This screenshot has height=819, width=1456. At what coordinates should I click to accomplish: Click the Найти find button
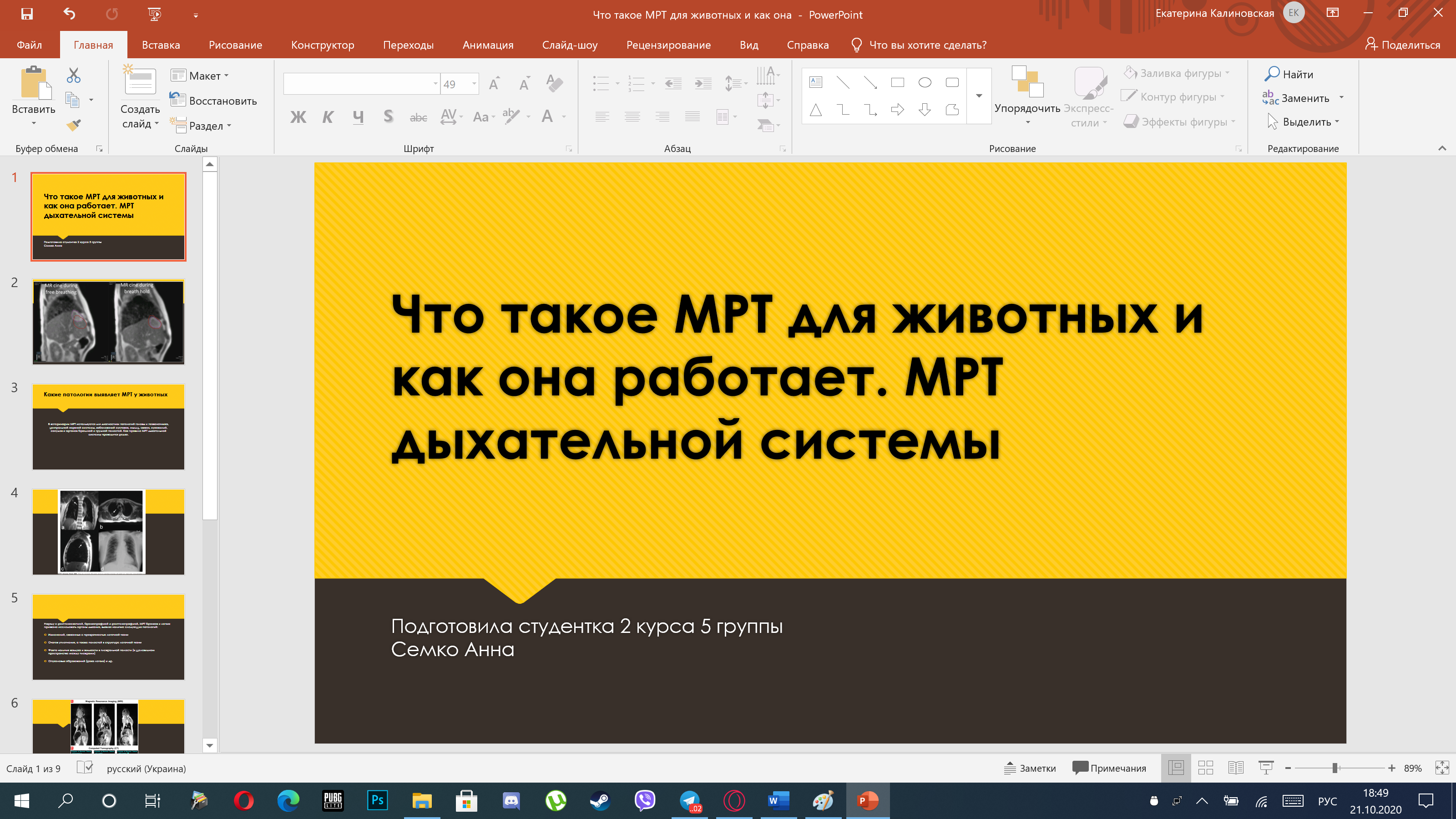coord(1289,74)
